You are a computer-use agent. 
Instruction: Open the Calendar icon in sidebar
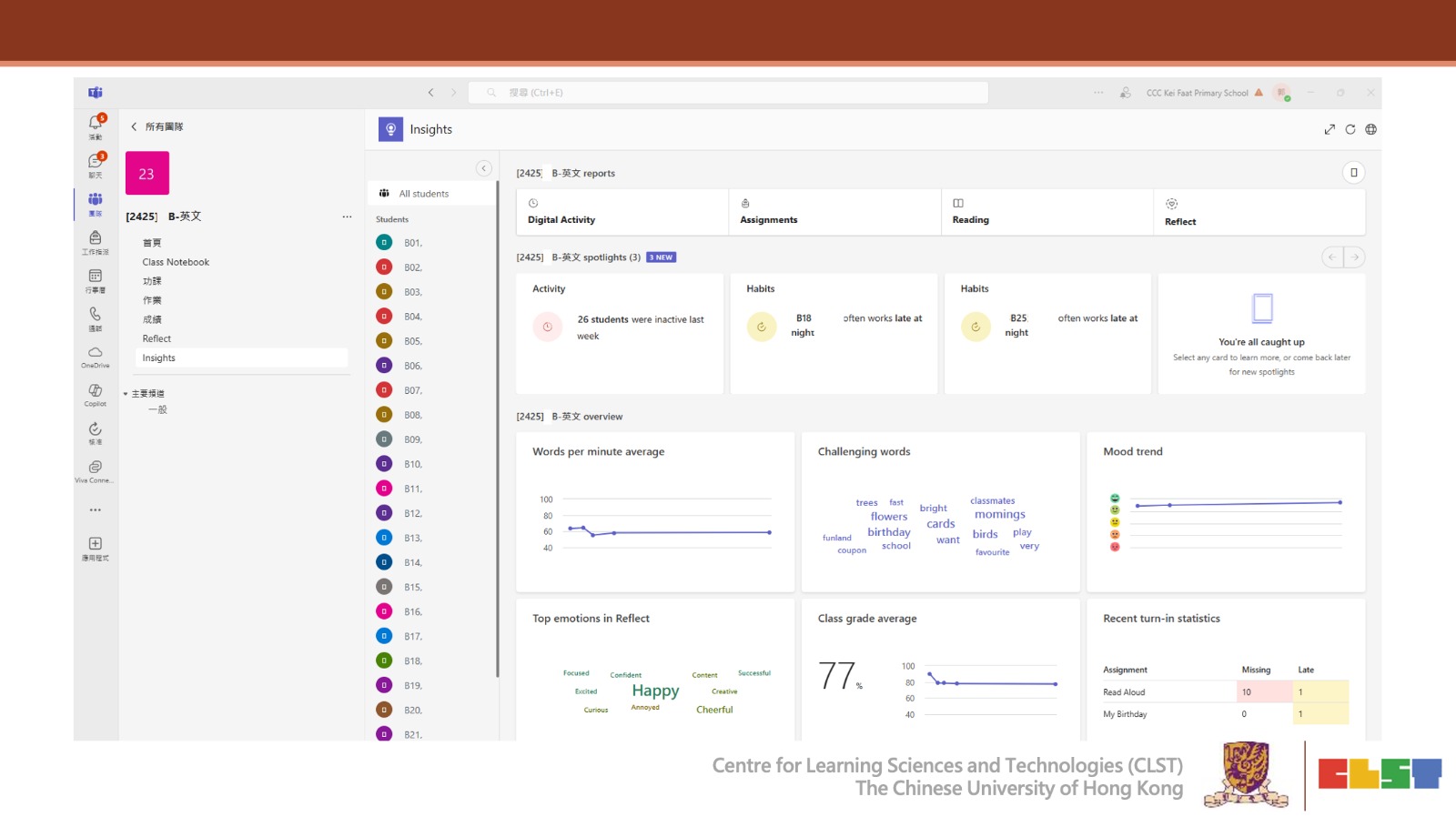click(x=95, y=277)
